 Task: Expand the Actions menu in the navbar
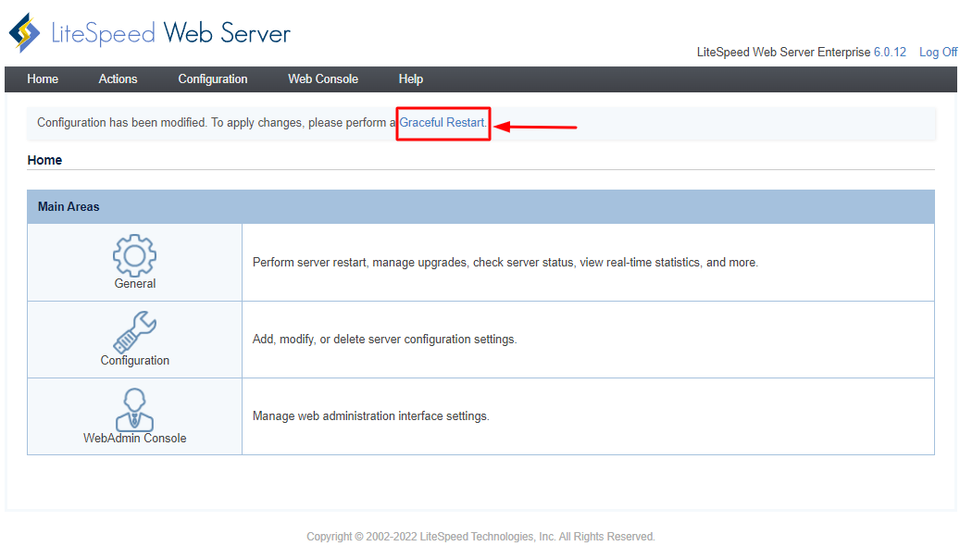pos(118,79)
